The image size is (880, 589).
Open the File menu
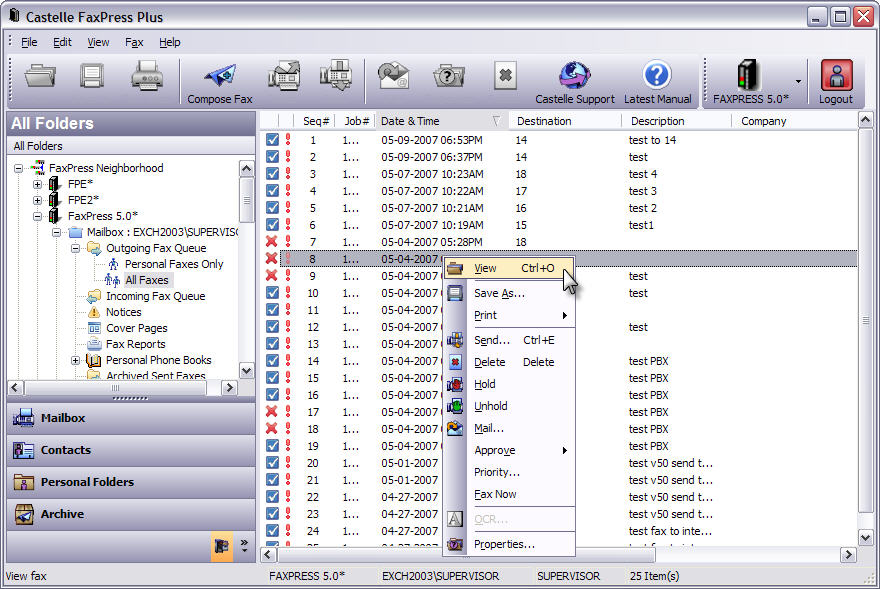pos(29,42)
